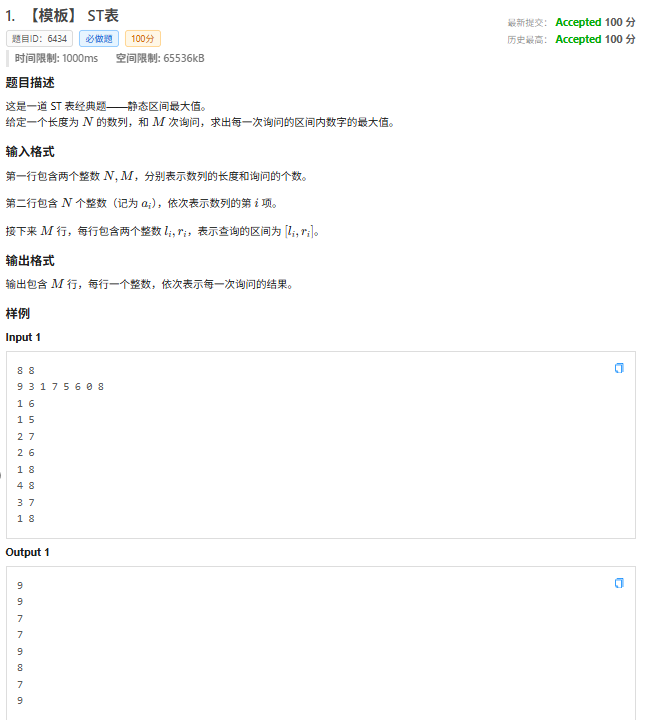Click the 输出格式 section heading
This screenshot has height=720, width=646.
(30, 261)
